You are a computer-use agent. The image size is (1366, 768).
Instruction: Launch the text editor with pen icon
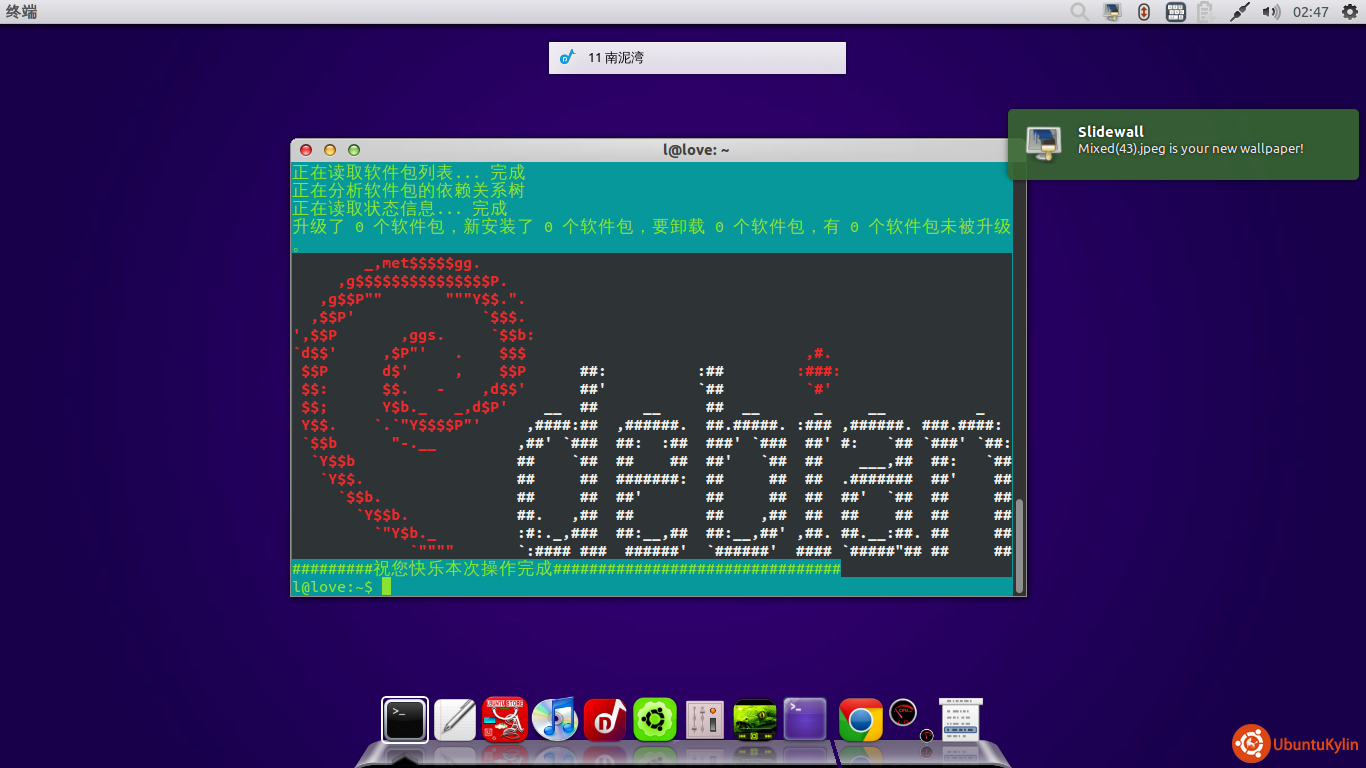[x=455, y=720]
